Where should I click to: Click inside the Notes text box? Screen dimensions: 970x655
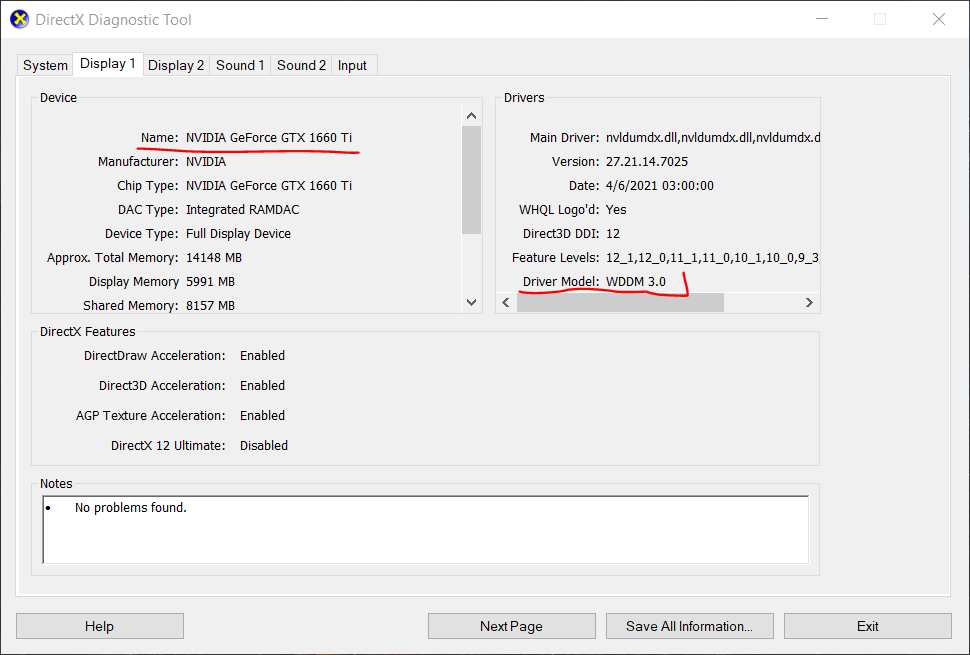point(426,529)
